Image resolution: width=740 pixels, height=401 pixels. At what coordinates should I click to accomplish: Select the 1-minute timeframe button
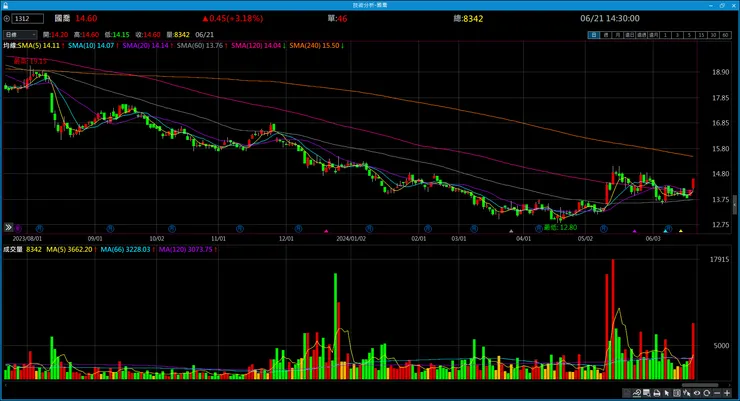tap(665, 35)
